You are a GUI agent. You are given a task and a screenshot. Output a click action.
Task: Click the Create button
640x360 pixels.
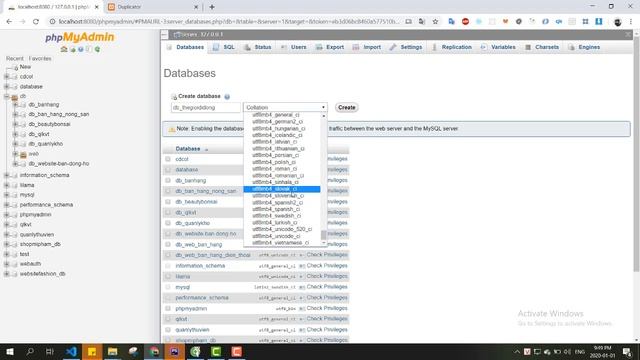click(x=347, y=107)
